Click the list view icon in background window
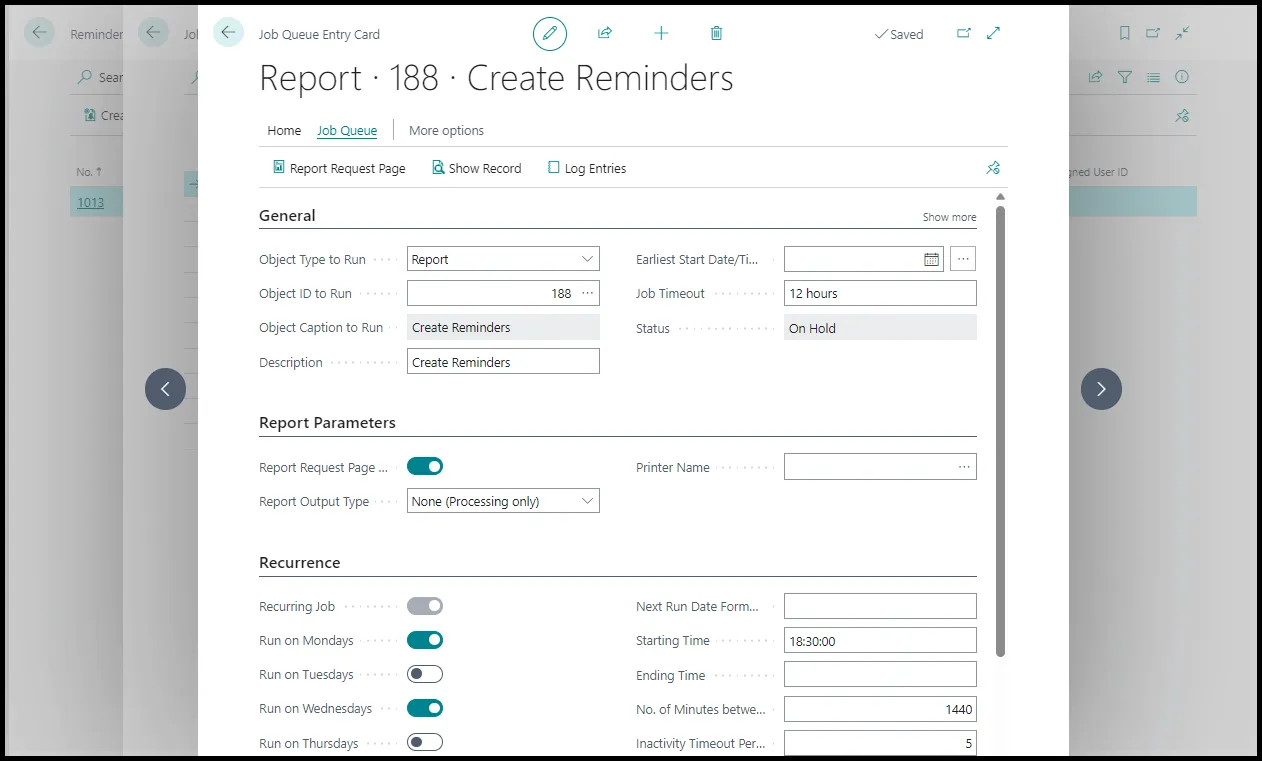Viewport: 1262px width, 761px height. [1154, 77]
